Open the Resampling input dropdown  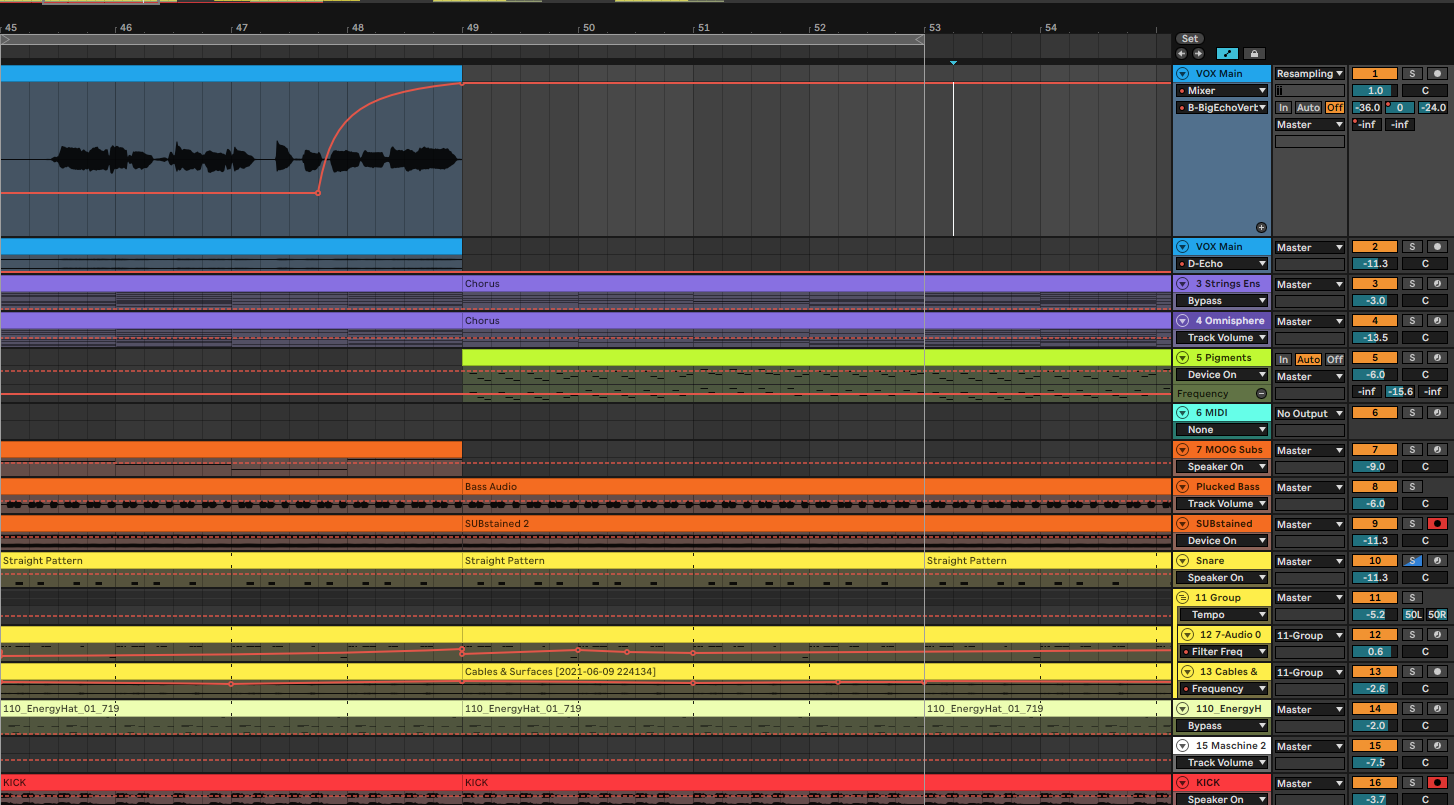click(1309, 74)
